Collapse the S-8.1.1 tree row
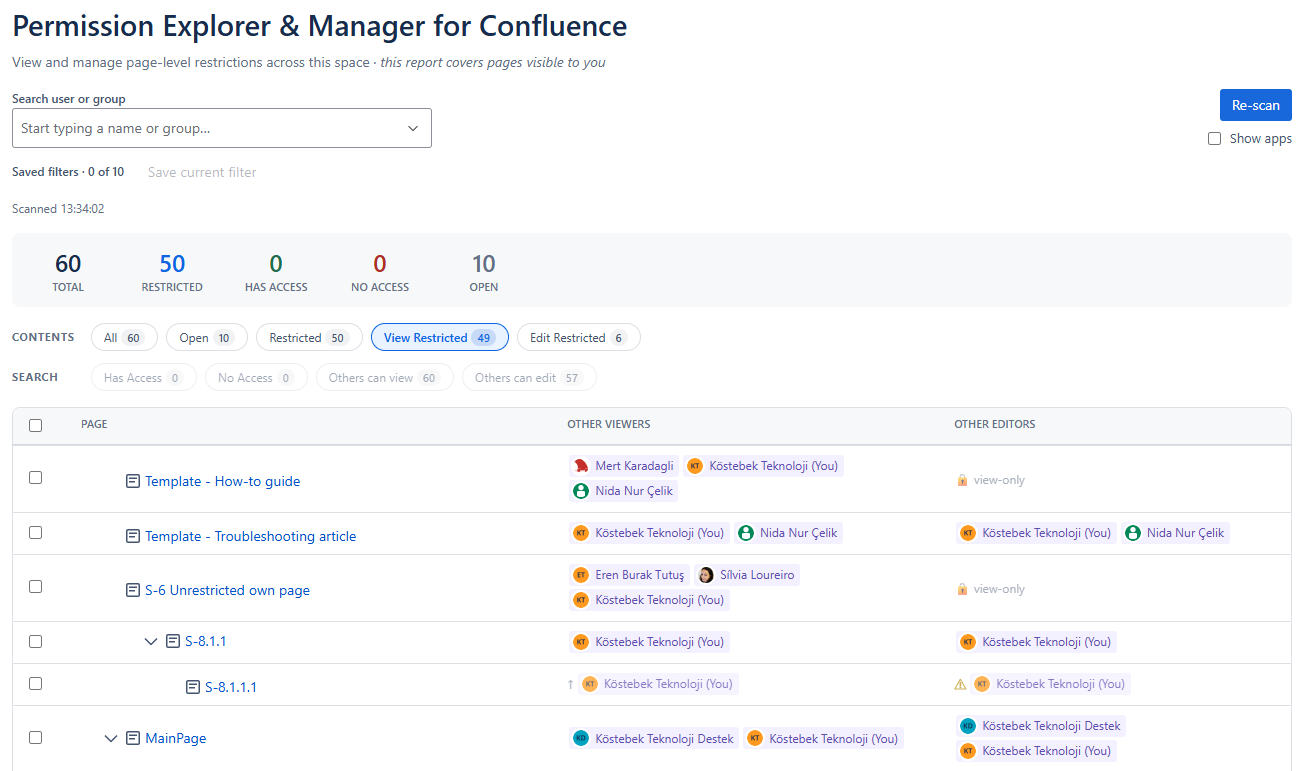Image resolution: width=1297 pixels, height=771 pixels. 152,641
